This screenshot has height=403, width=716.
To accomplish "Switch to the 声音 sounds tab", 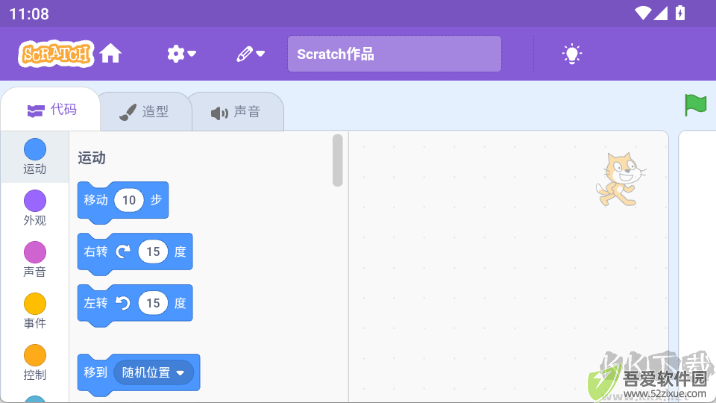I will pyautogui.click(x=237, y=112).
